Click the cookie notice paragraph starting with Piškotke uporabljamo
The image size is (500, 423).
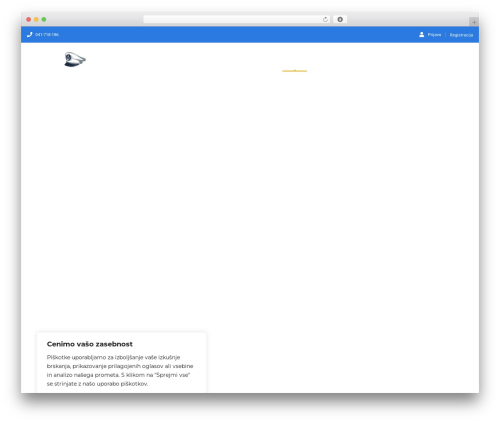click(120, 370)
